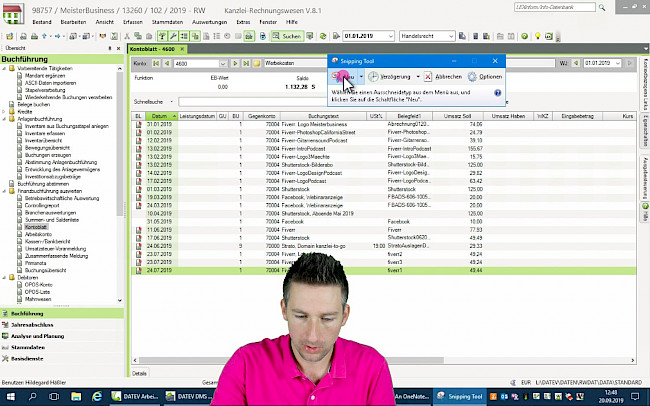Collapse Finanzbuchführung auswerten tree node

(x=4, y=191)
